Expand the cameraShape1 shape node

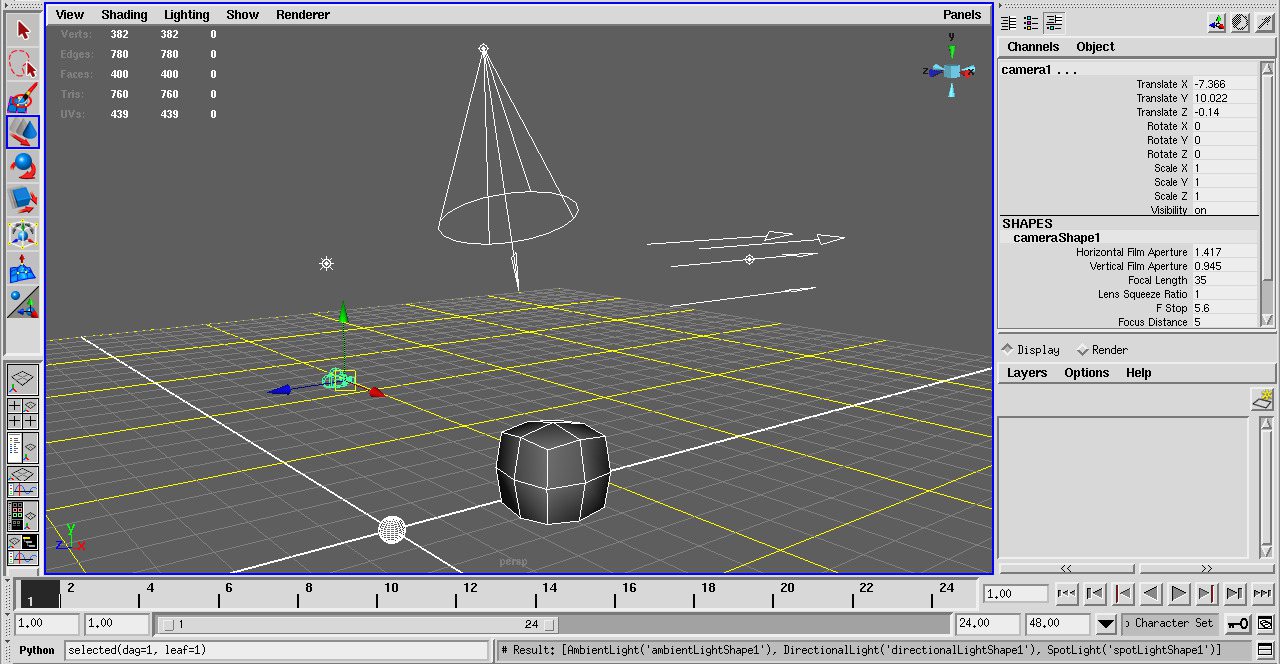pos(1056,238)
